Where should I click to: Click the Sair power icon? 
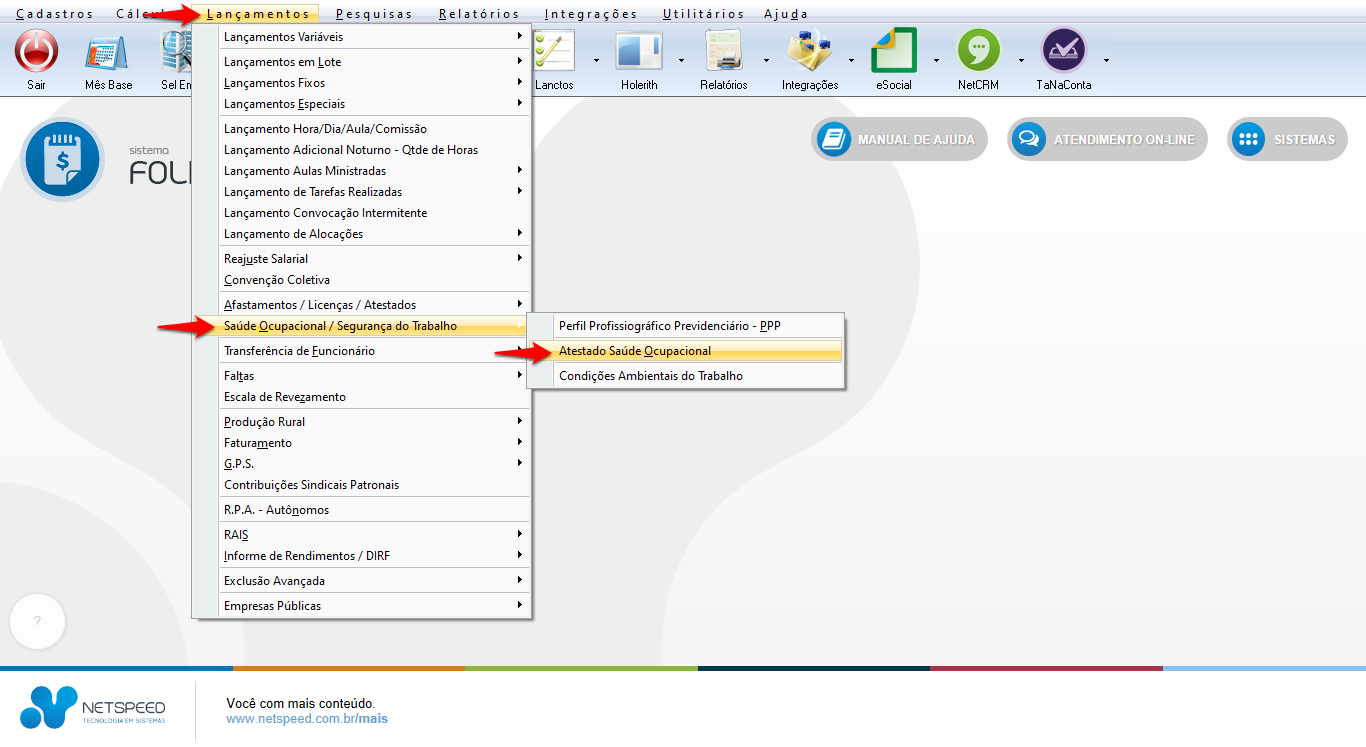coord(36,51)
